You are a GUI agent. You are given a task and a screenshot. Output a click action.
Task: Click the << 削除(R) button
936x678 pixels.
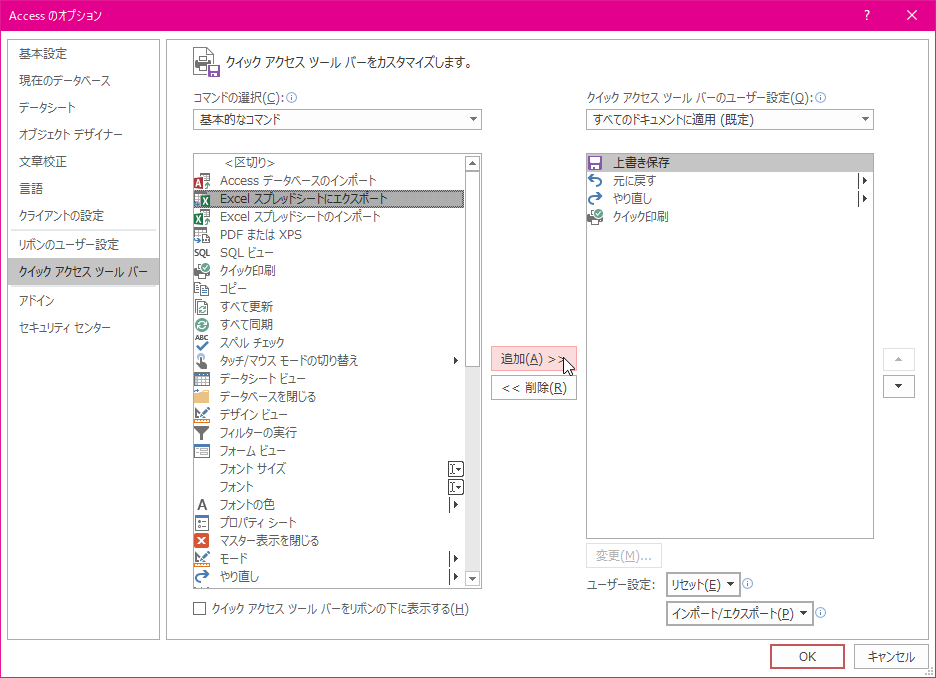click(x=534, y=388)
